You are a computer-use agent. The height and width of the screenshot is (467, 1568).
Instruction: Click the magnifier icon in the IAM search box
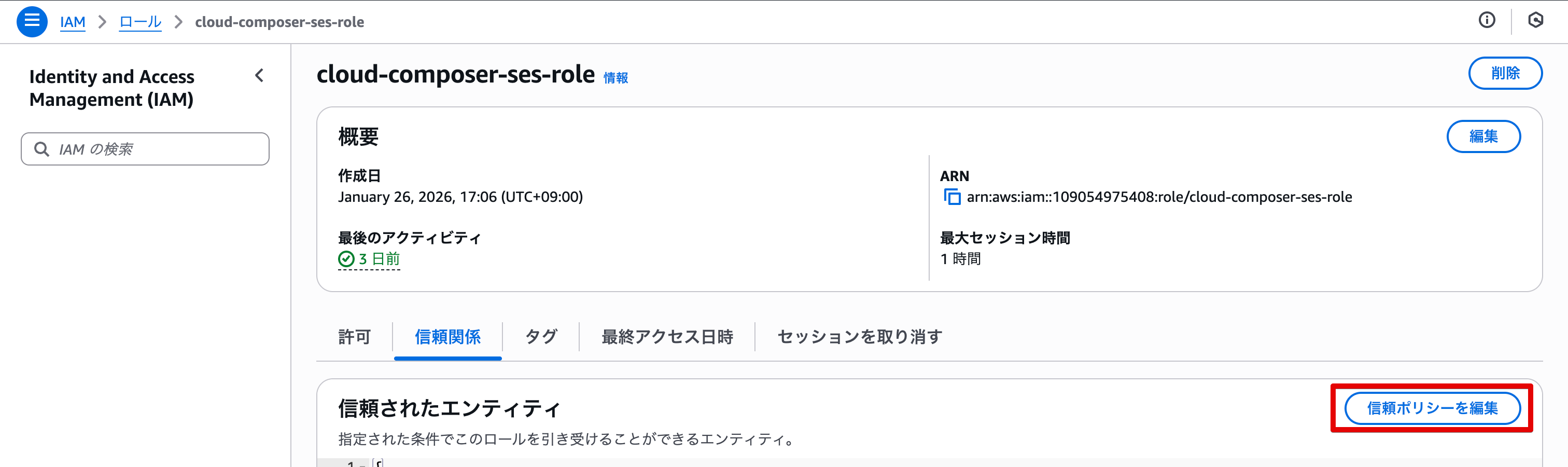41,148
